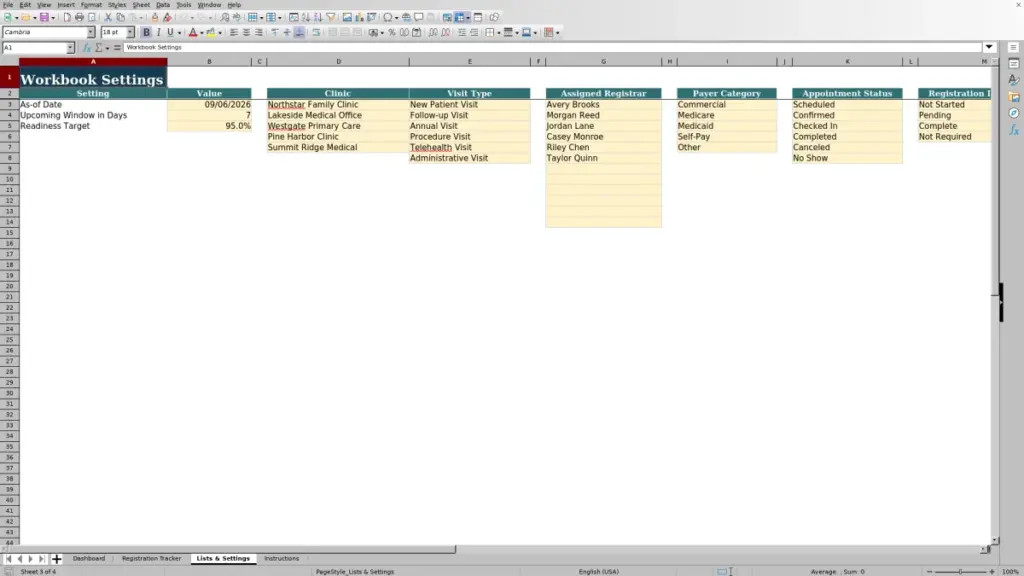The width and height of the screenshot is (1024, 576).
Task: Open Select Function sum dropdown arrow
Action: (x=107, y=48)
